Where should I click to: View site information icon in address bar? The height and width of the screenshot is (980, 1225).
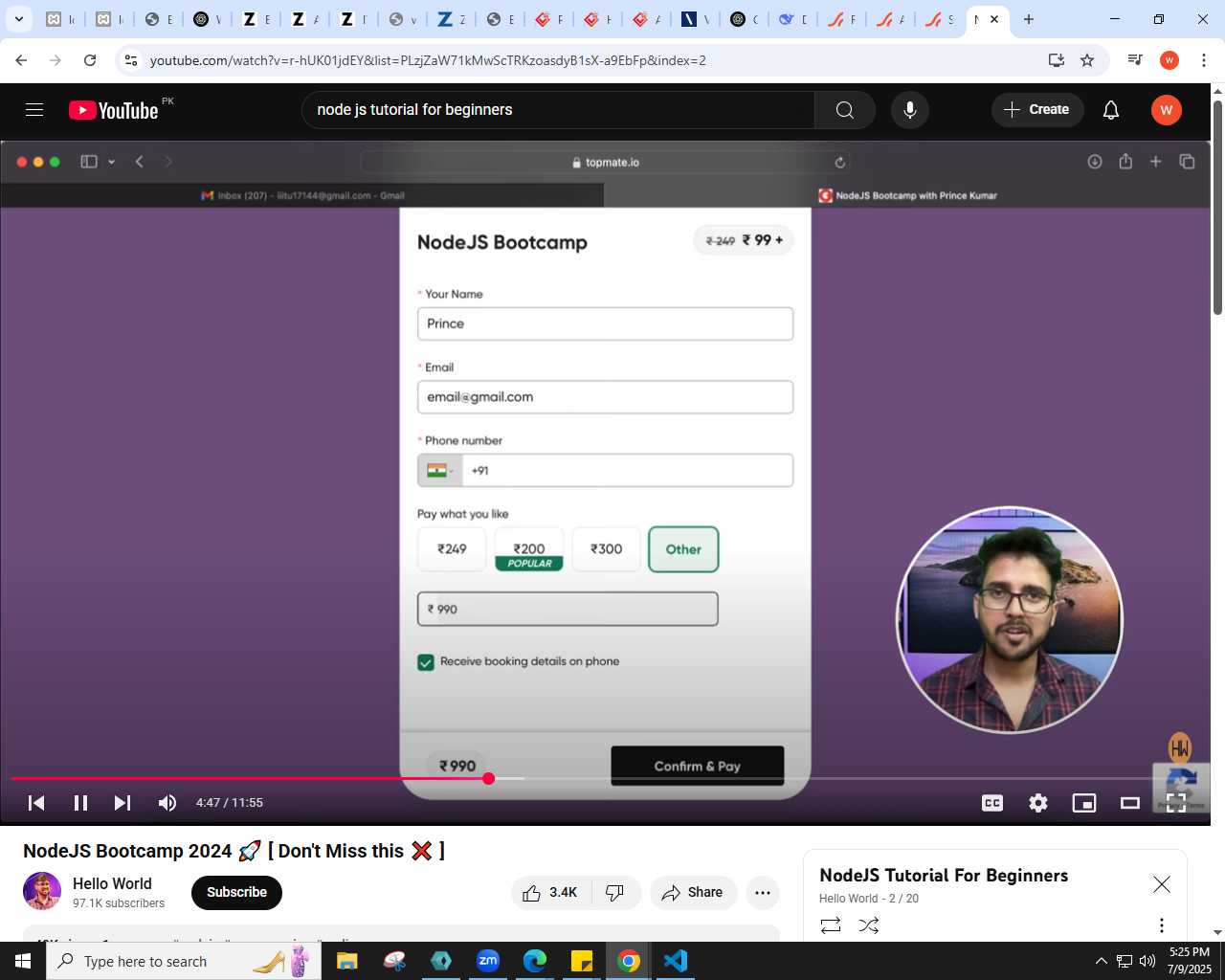[x=131, y=60]
